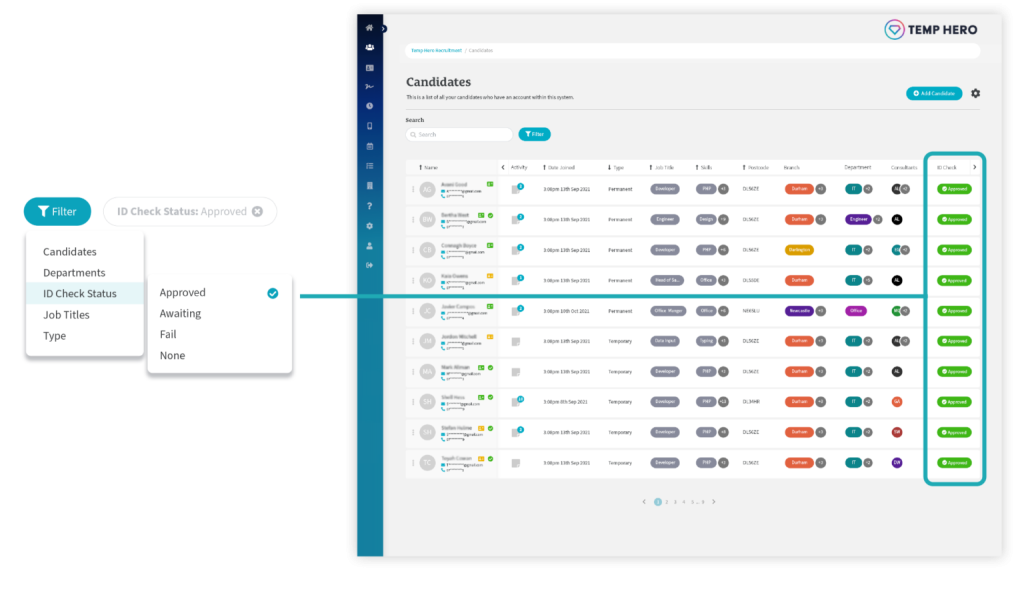This screenshot has height=589, width=1024.
Task: Select the Awaiting status option
Action: click(x=180, y=313)
